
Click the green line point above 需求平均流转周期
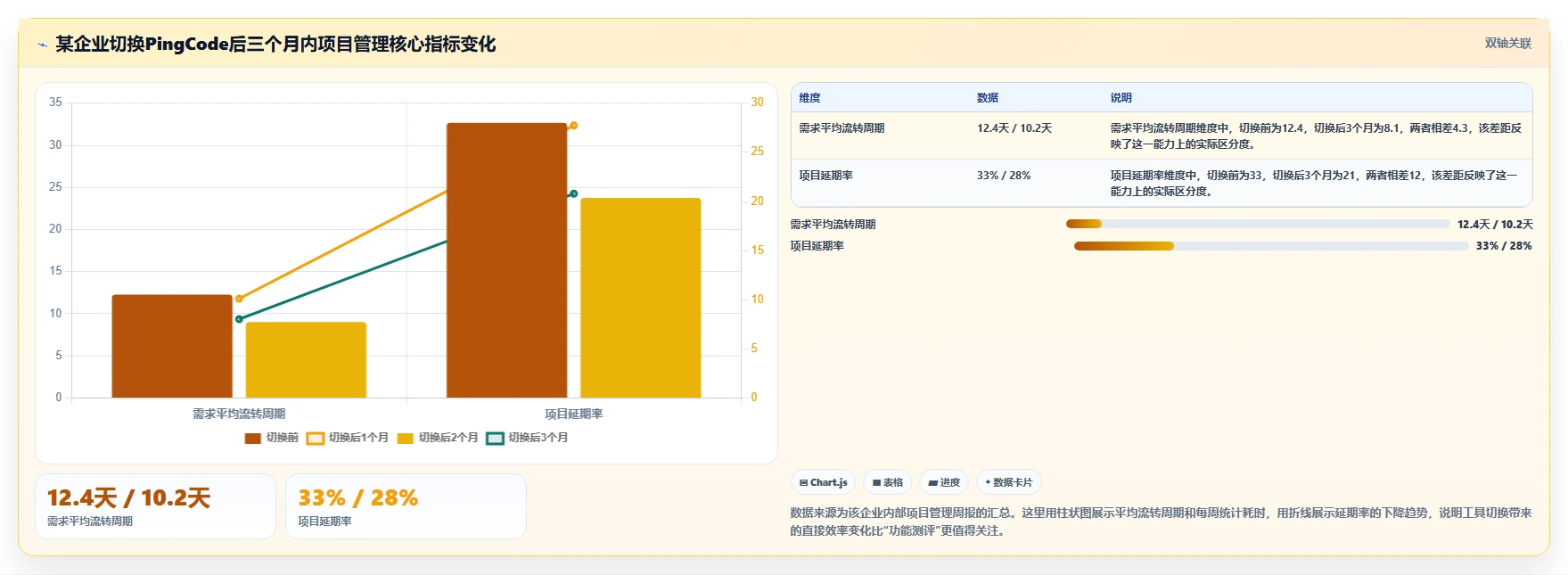tap(239, 319)
